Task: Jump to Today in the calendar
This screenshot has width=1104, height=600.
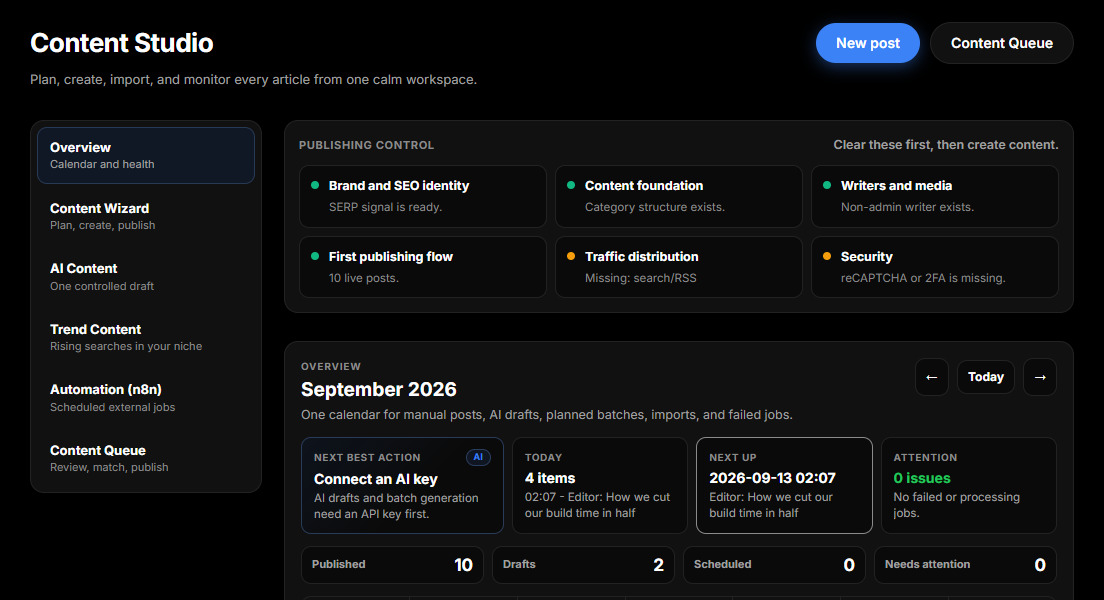Action: (x=986, y=377)
